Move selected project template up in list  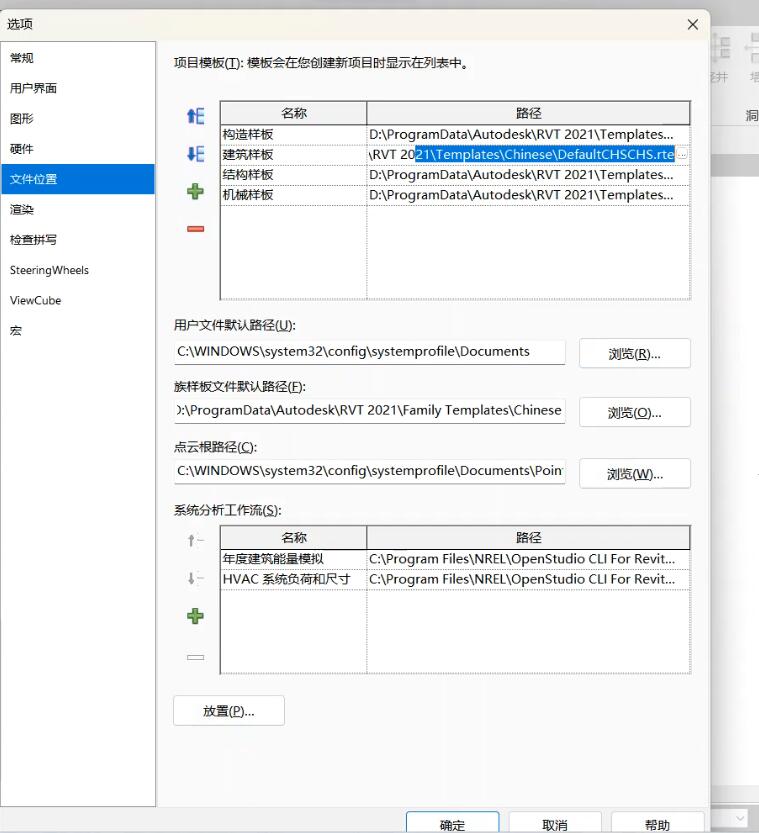pyautogui.click(x=195, y=116)
